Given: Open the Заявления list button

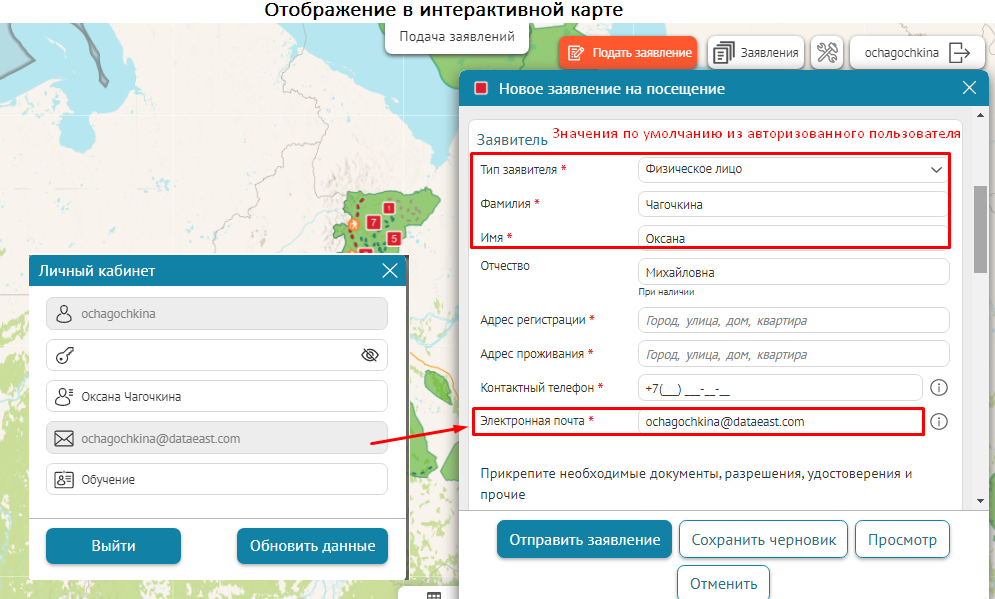Looking at the screenshot, I should tap(756, 53).
